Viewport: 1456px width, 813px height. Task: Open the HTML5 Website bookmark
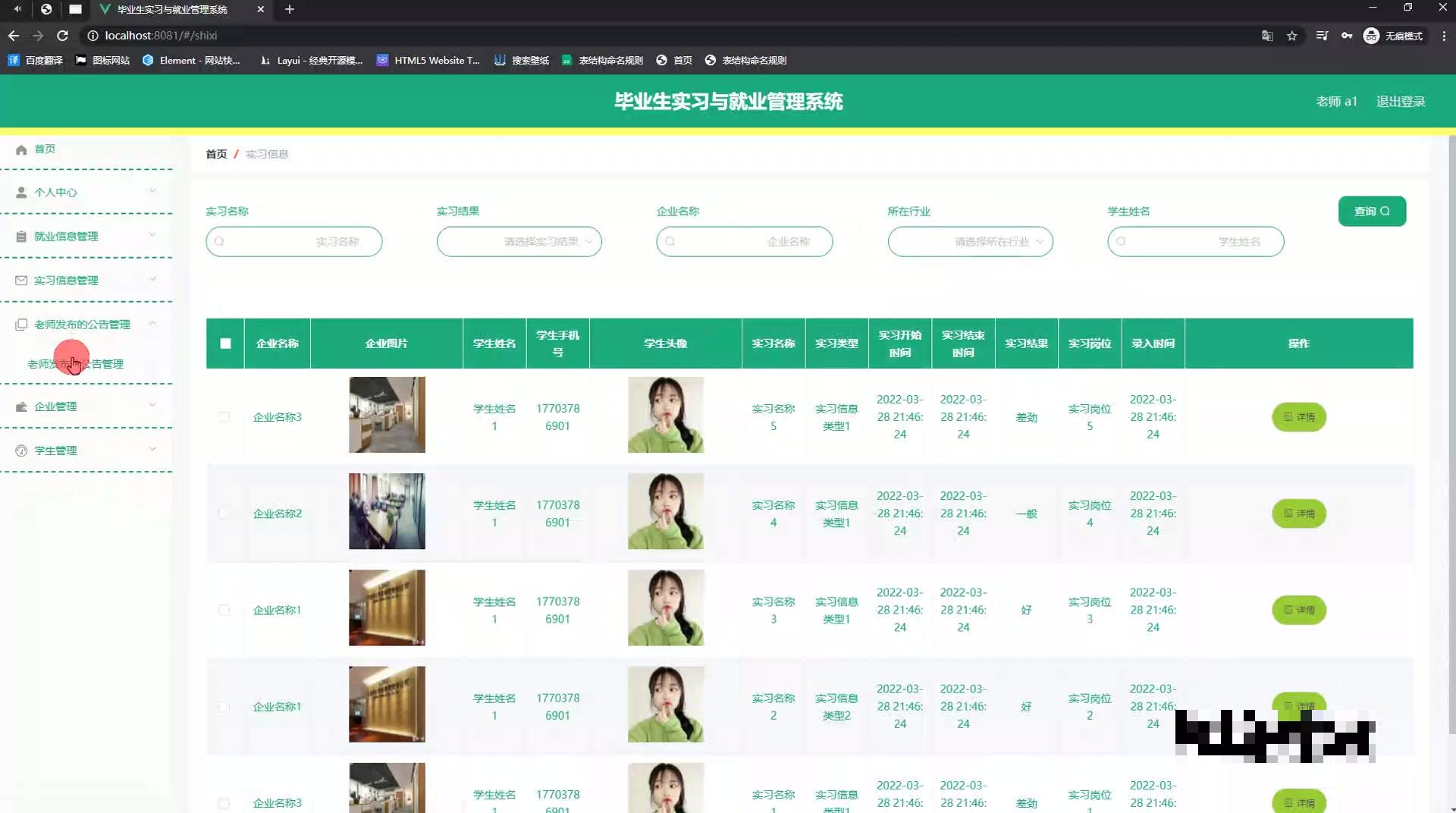pyautogui.click(x=428, y=61)
